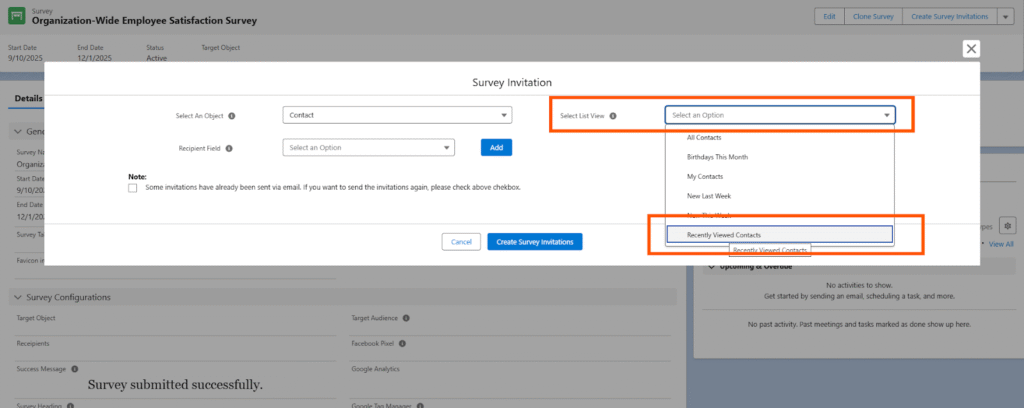
Task: Click info icon next to Recipient Field
Action: pos(229,148)
